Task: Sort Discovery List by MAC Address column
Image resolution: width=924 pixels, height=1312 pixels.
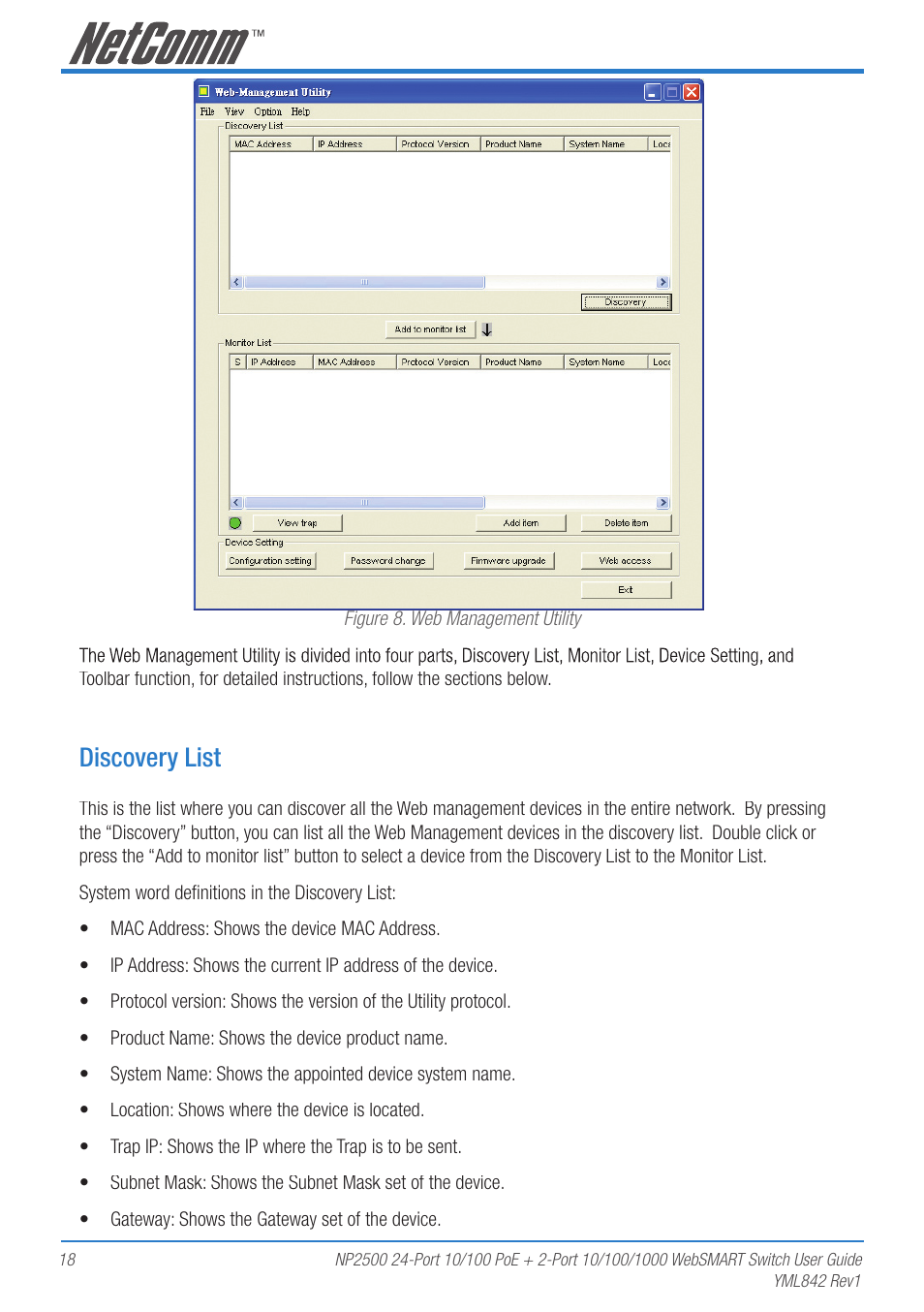Action: [271, 144]
